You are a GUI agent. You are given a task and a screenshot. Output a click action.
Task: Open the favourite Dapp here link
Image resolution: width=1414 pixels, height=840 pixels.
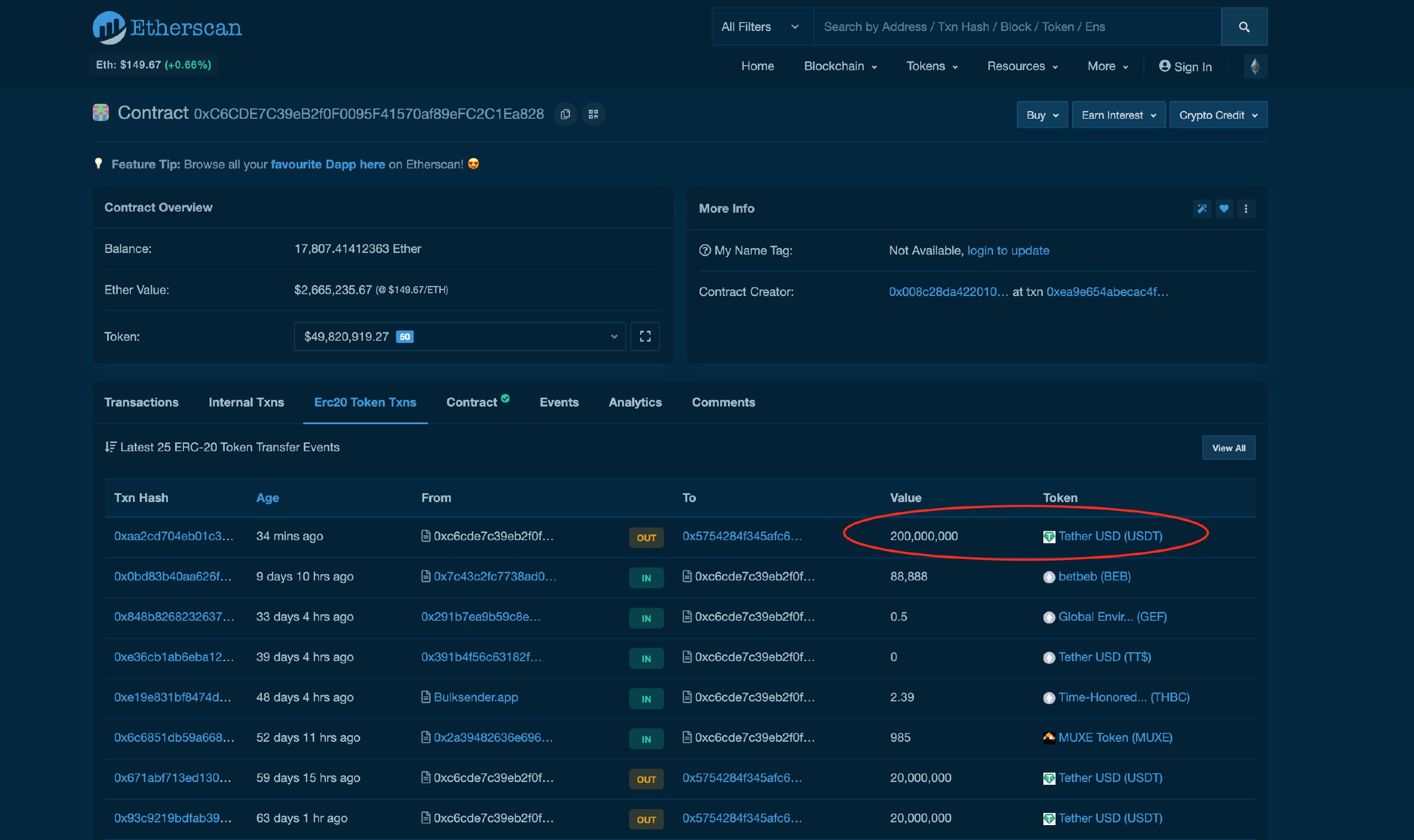tap(328, 164)
